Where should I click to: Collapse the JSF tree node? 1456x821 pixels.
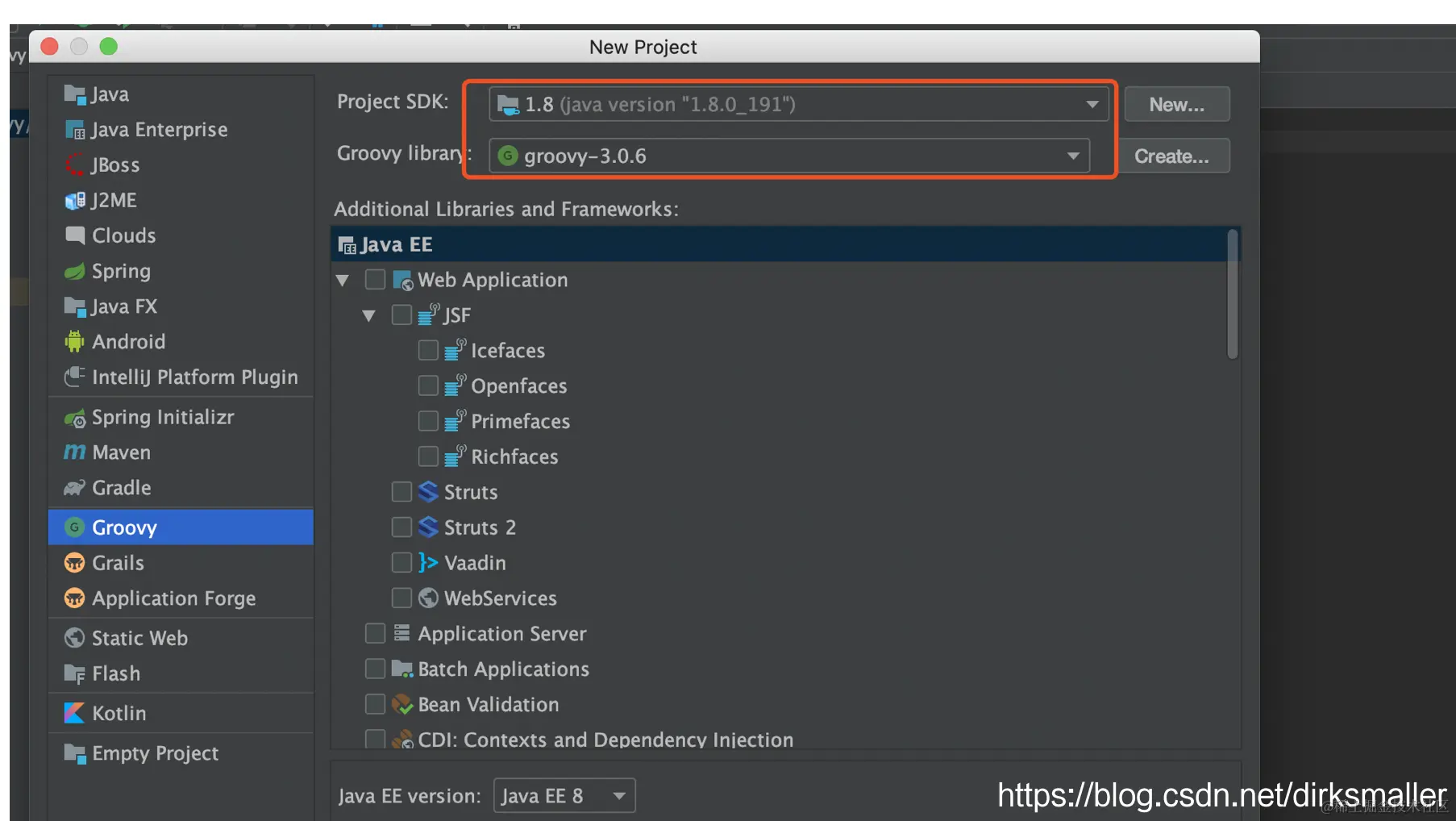click(368, 316)
